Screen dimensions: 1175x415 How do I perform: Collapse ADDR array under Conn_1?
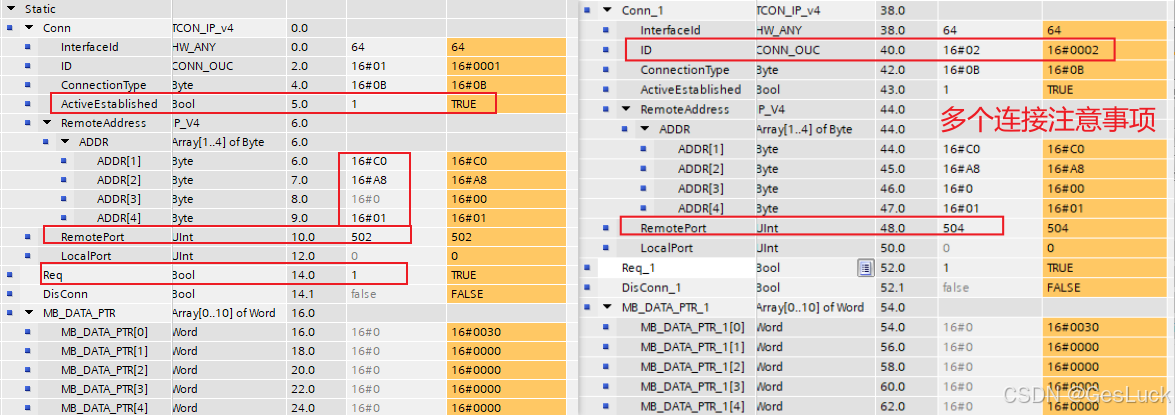coord(644,129)
